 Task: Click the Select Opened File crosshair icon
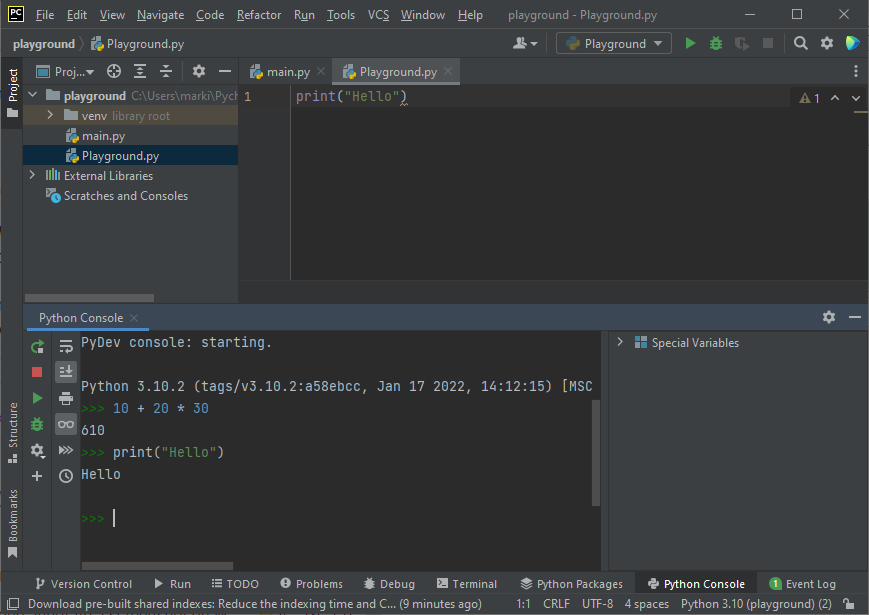pyautogui.click(x=114, y=71)
